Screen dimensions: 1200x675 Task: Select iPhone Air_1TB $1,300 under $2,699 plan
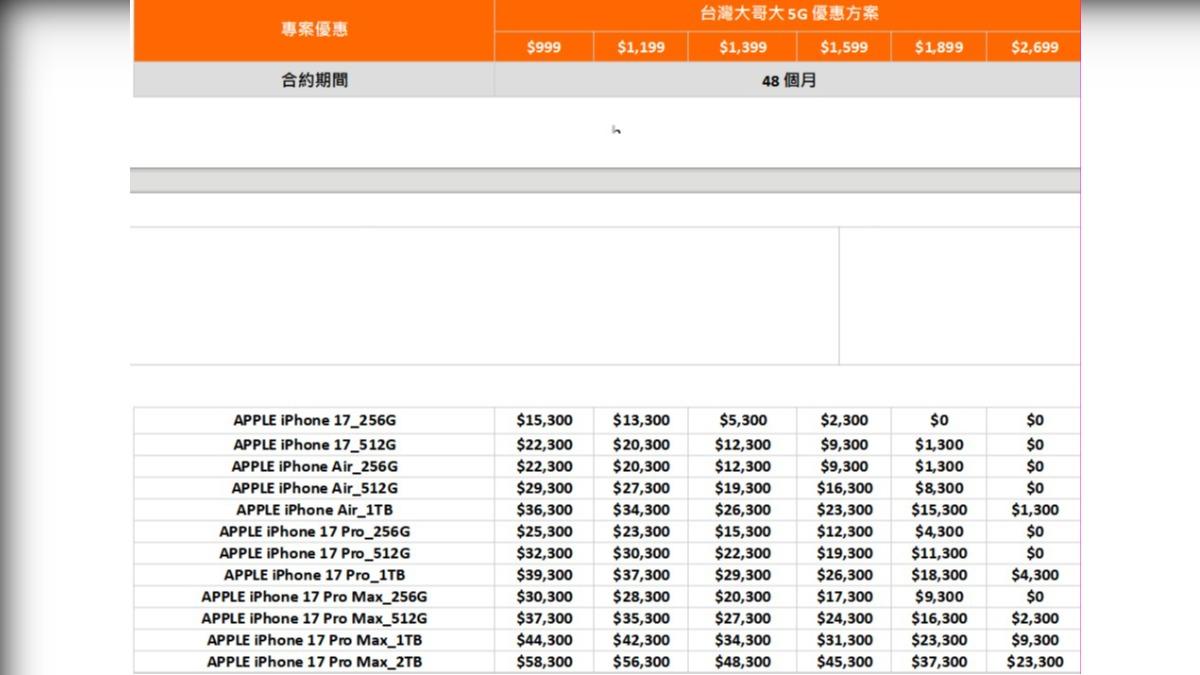pos(1034,510)
